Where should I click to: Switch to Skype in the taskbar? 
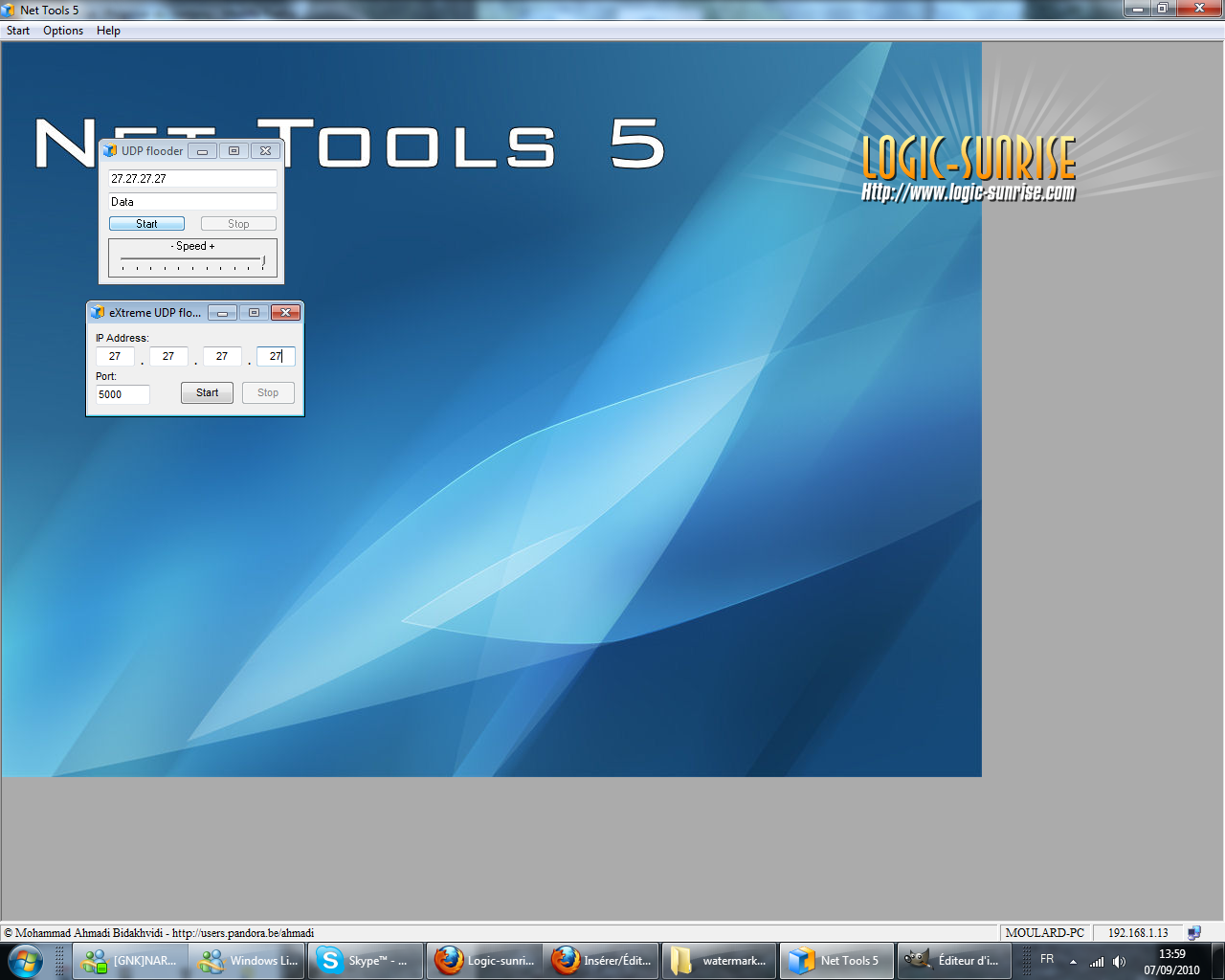point(366,961)
